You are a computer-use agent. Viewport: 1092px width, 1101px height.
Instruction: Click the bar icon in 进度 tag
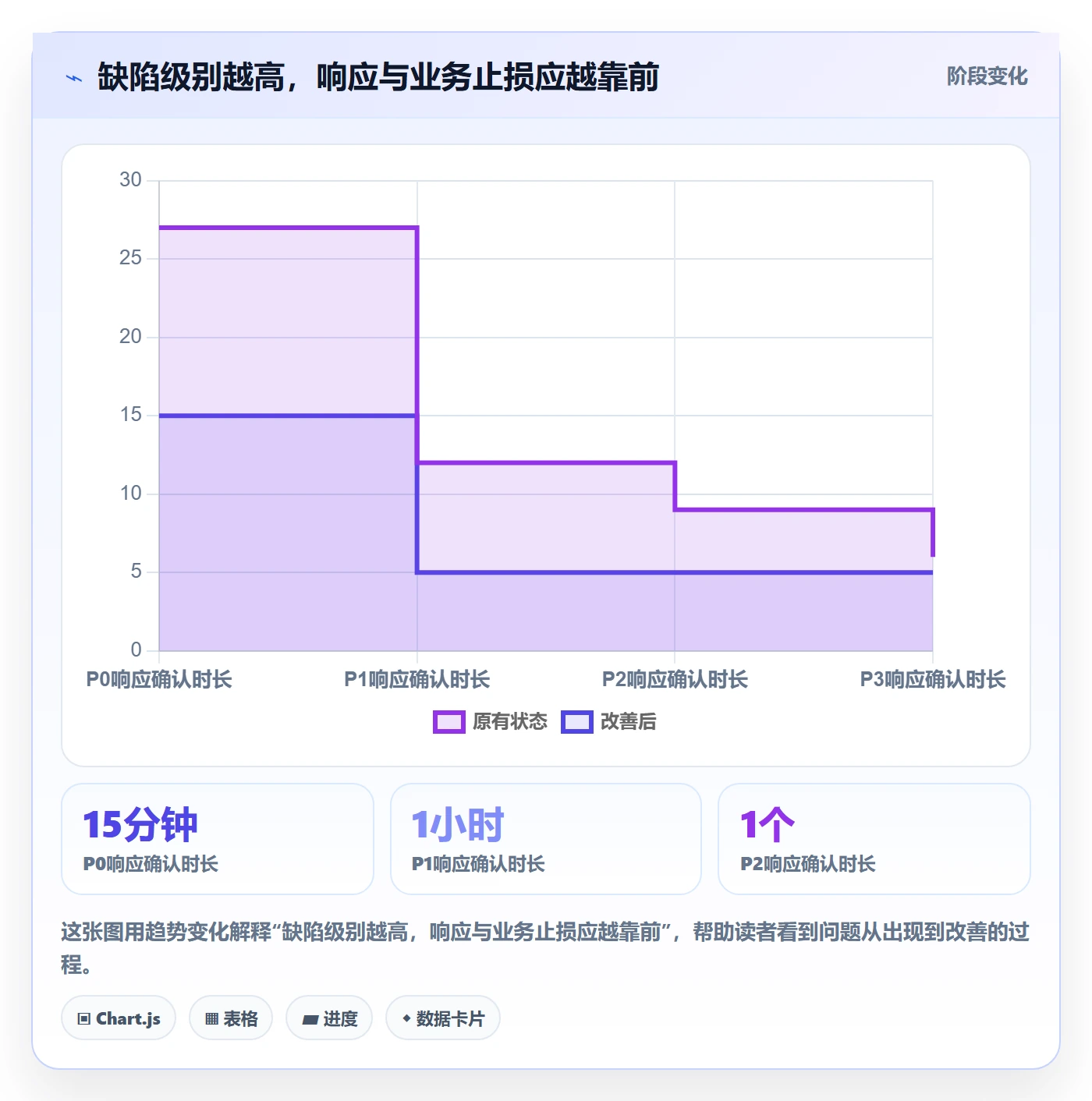pyautogui.click(x=310, y=1019)
